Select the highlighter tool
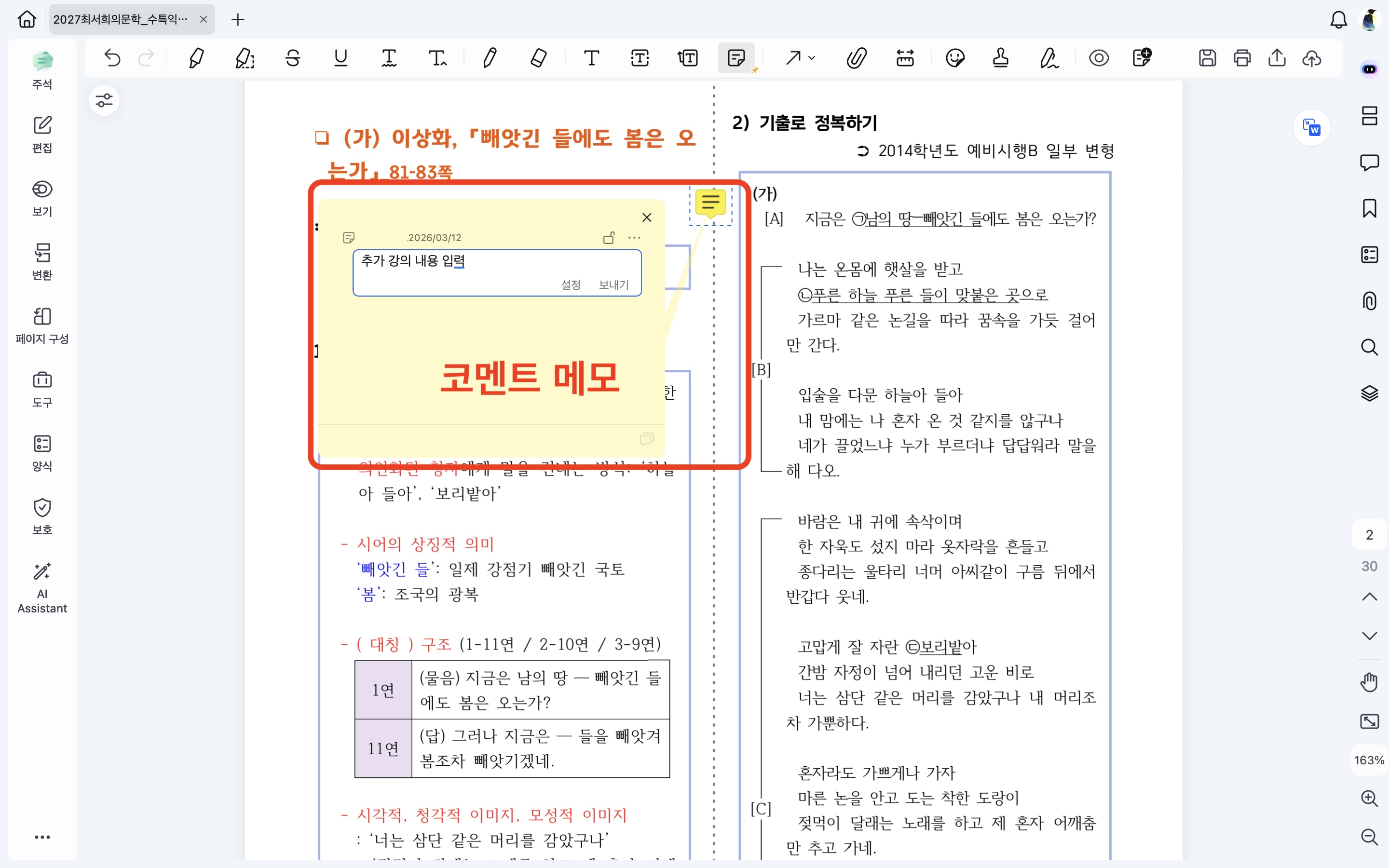 196,58
